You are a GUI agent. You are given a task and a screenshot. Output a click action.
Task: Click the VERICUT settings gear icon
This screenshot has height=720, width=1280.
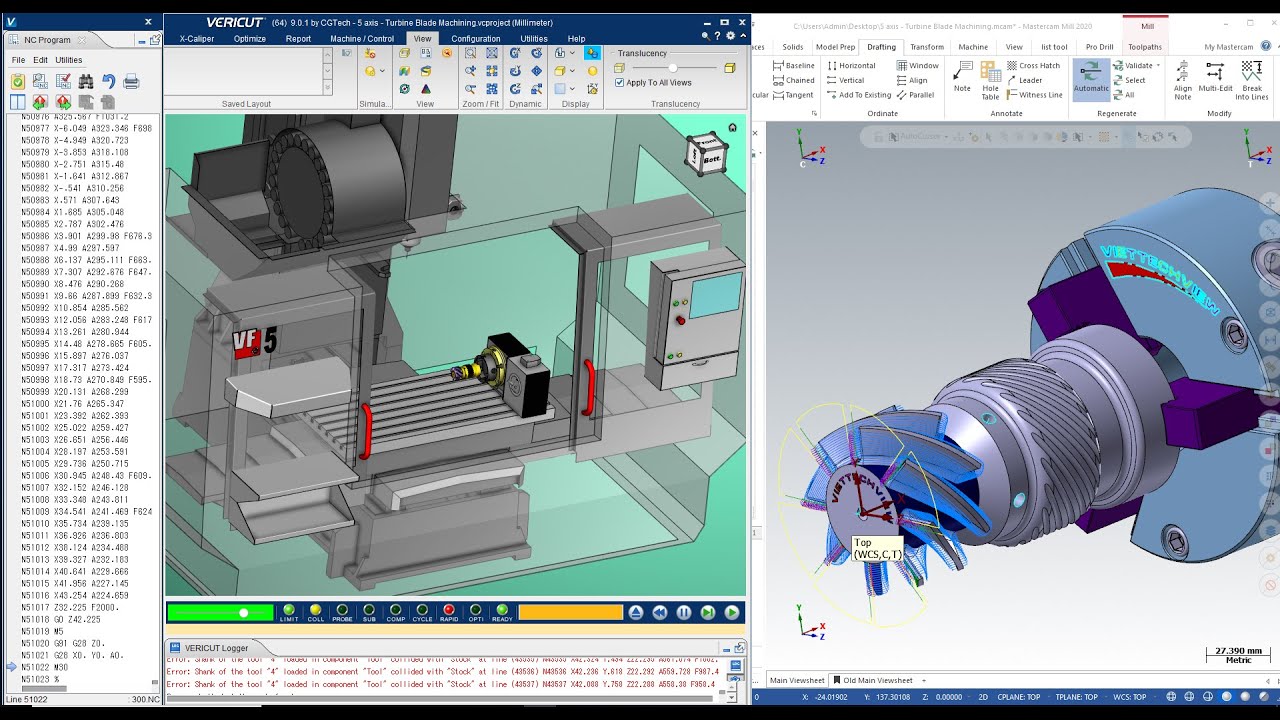pos(730,36)
